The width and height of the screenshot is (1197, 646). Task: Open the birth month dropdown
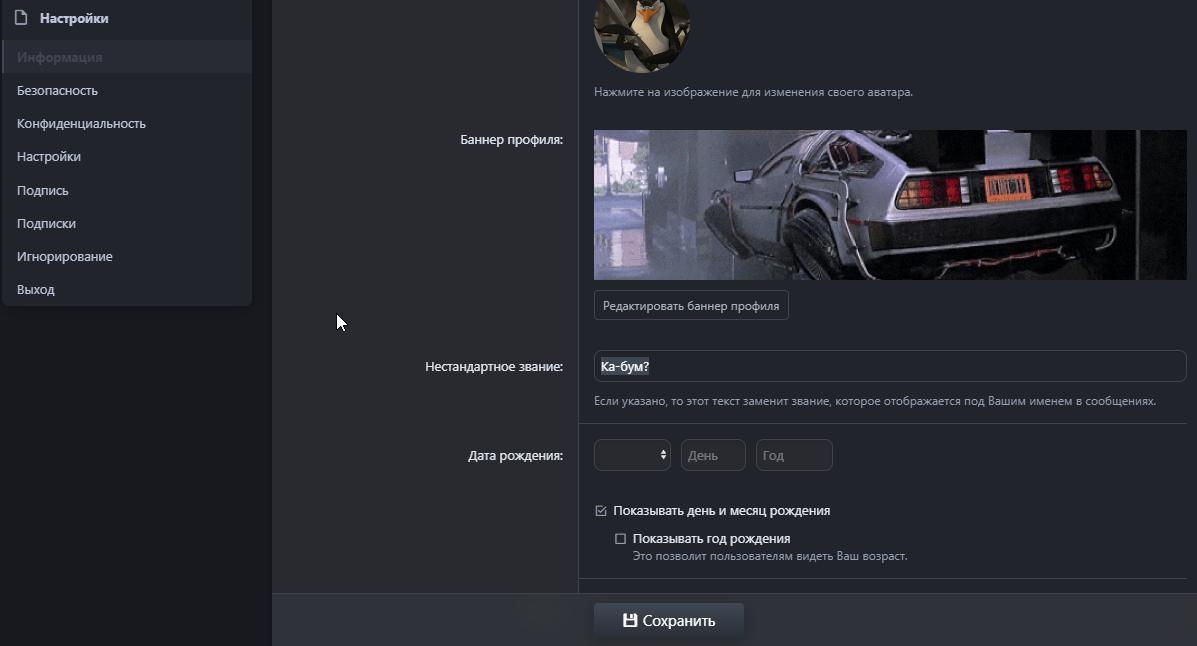(x=631, y=455)
